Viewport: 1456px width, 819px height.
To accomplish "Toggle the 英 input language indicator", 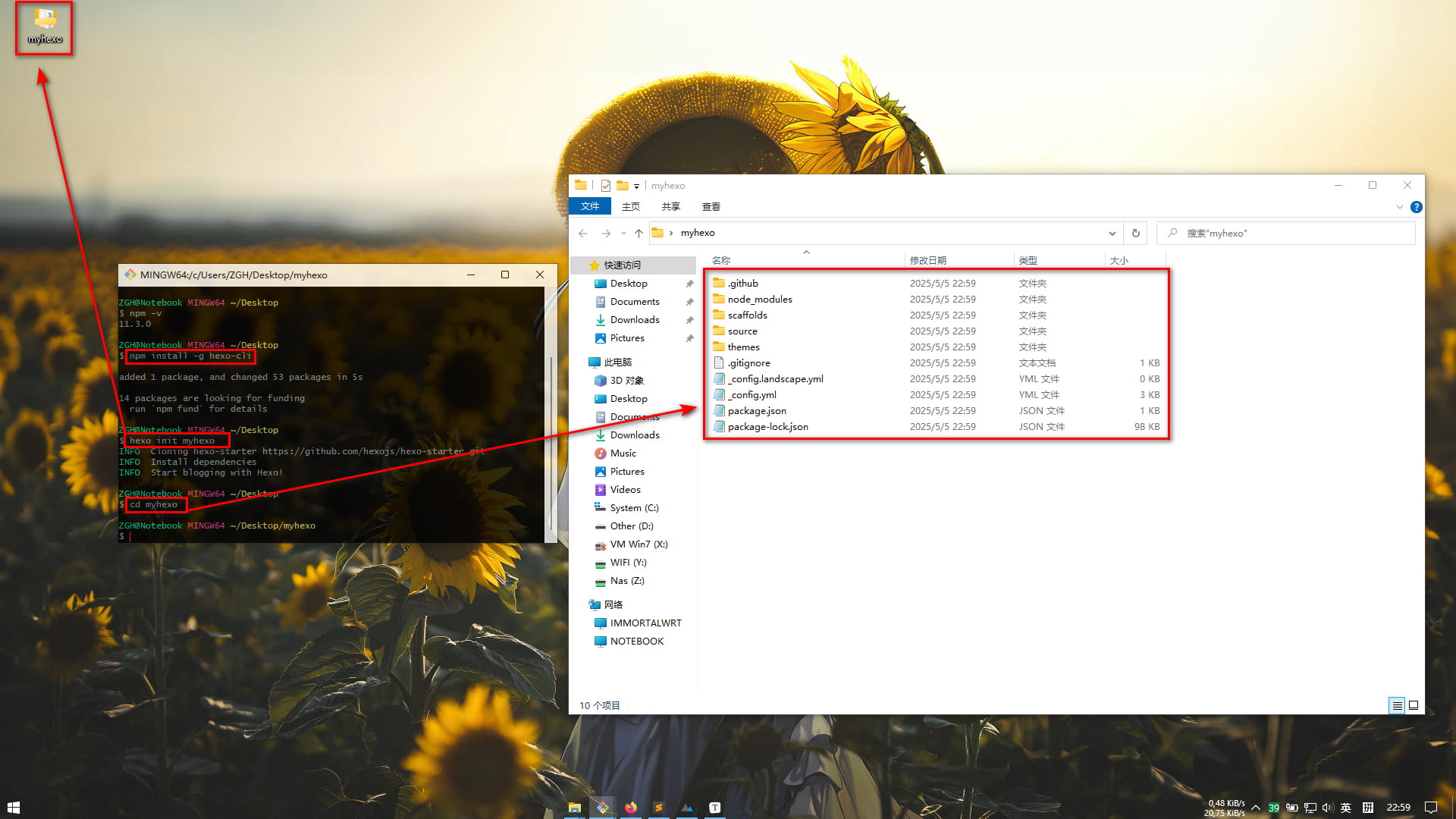I will 1346,808.
